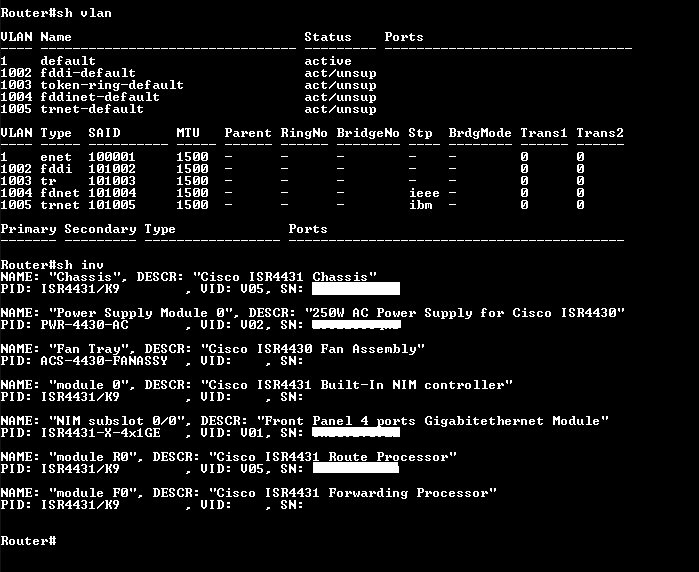699x572 pixels.
Task: Click the 'Power Supply Module 0' name
Action: (x=140, y=313)
